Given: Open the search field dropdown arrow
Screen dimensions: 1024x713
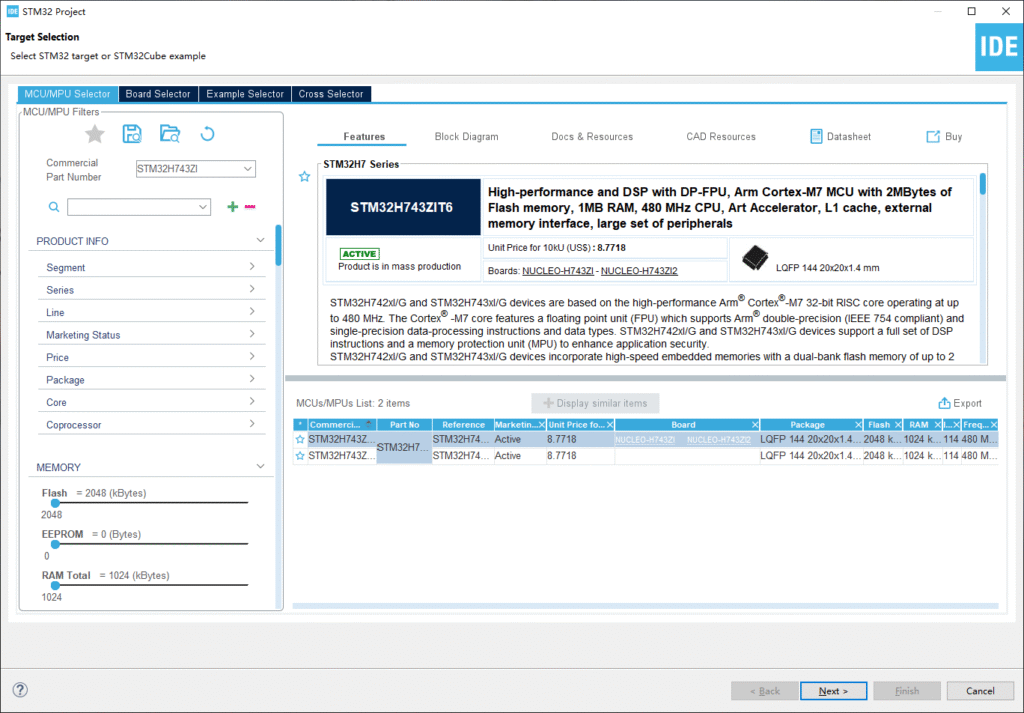Looking at the screenshot, I should pyautogui.click(x=202, y=207).
